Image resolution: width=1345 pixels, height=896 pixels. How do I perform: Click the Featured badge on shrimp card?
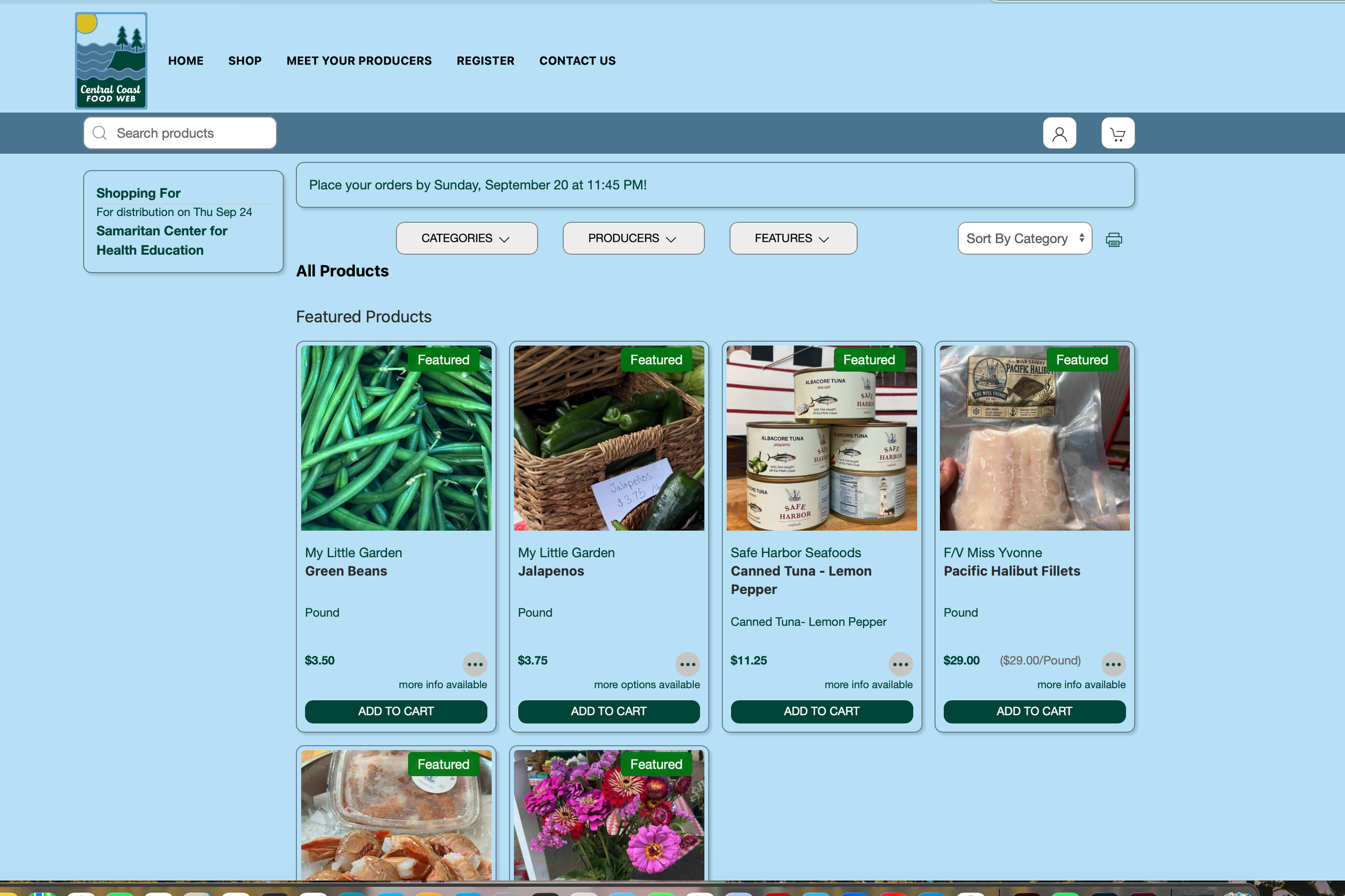(443, 765)
